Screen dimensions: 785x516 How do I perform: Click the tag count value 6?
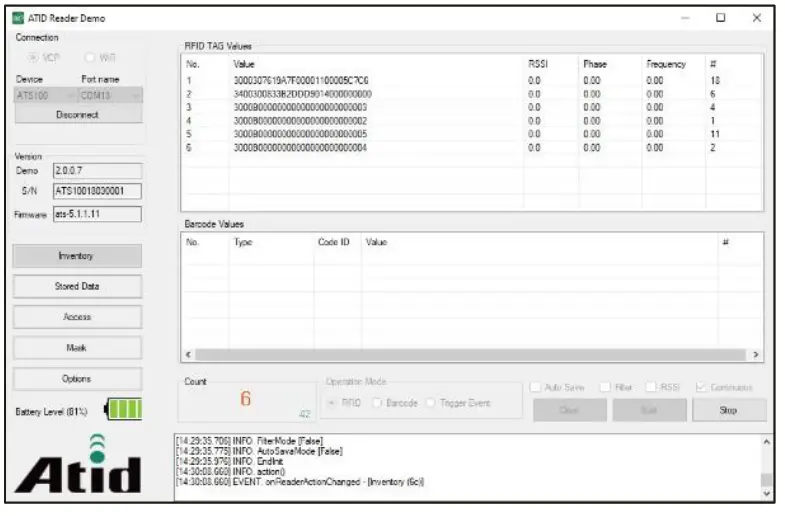246,400
